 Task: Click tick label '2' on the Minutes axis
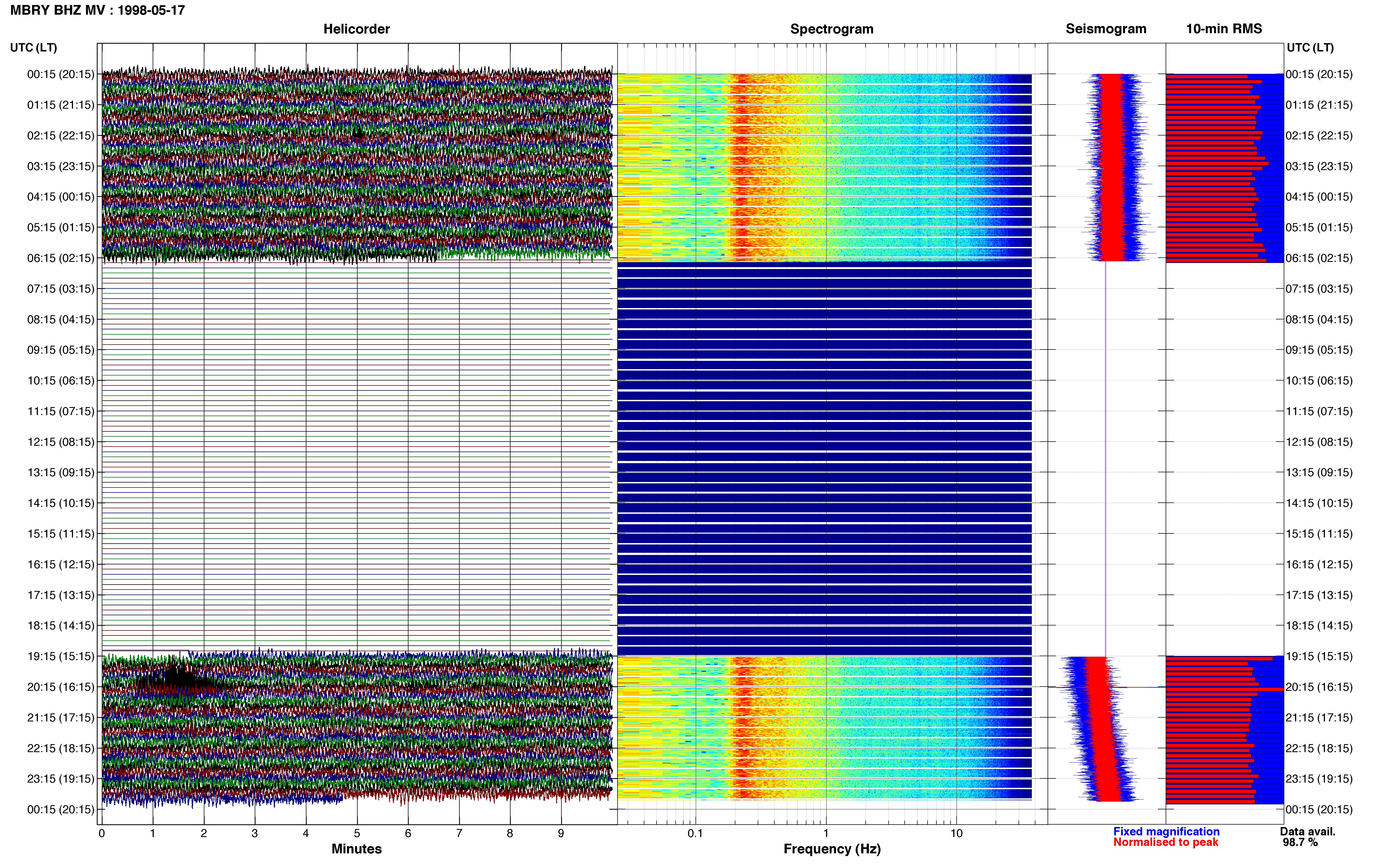204,833
